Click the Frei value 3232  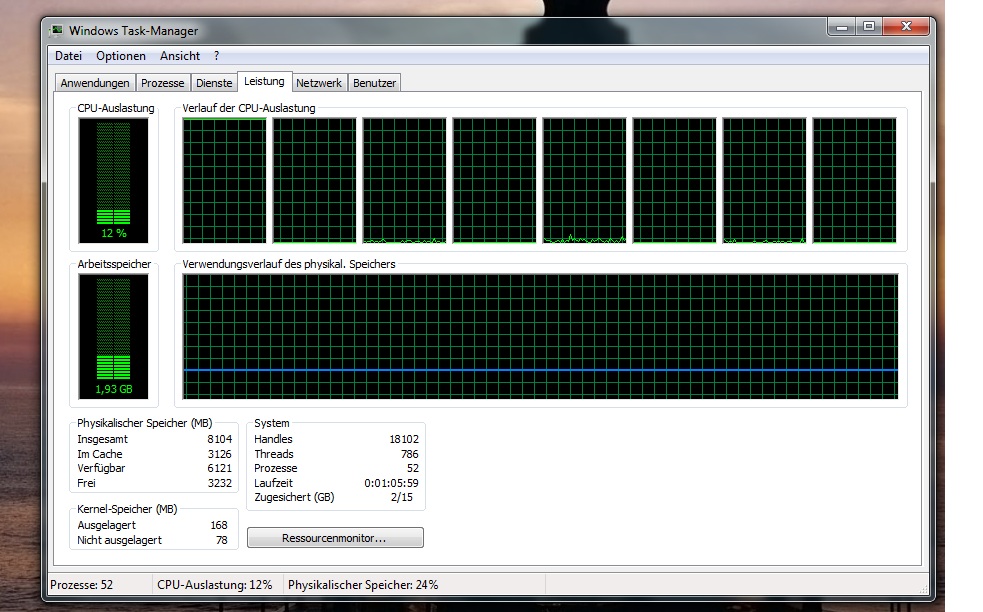(x=219, y=483)
